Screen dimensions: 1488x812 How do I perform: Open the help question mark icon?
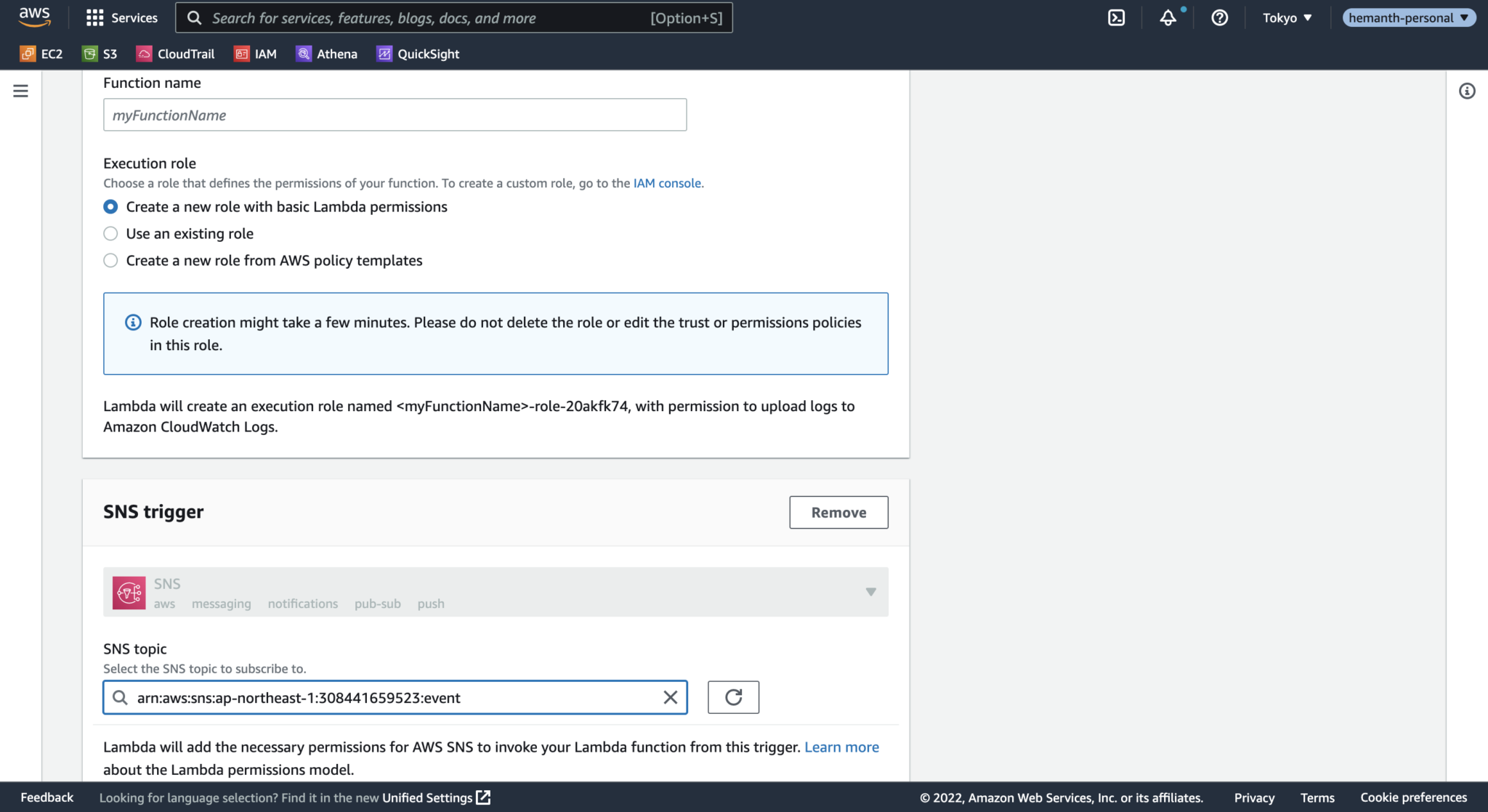(1219, 18)
